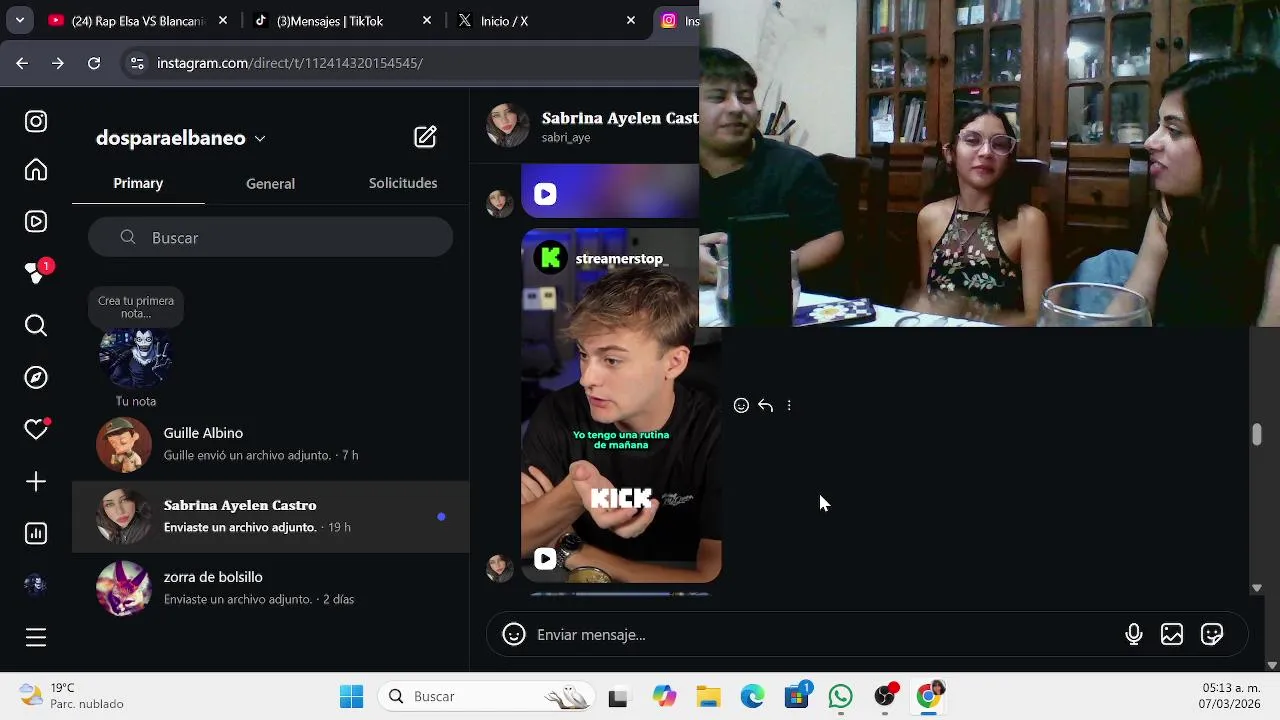Open the Instagram logo home link
Screen dimensions: 1280x720
click(36, 122)
